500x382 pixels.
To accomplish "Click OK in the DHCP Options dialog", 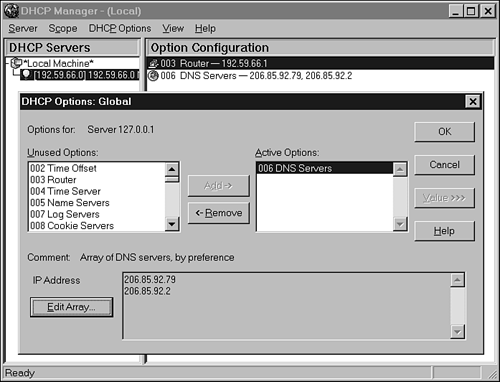I will click(x=444, y=132).
